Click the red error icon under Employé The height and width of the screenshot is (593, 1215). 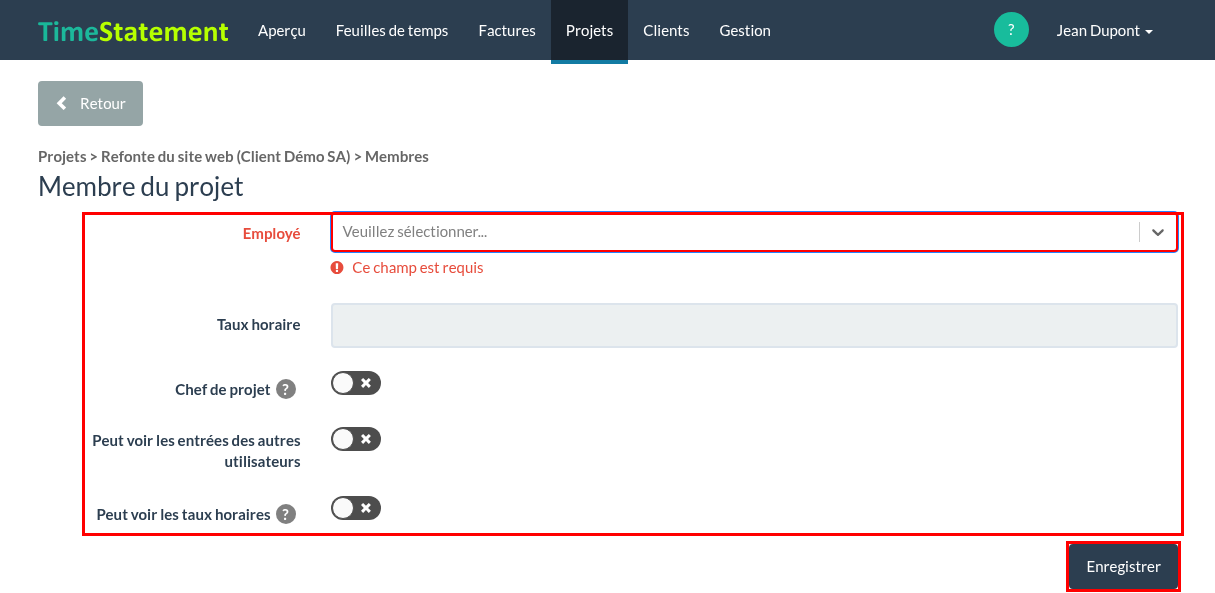337,268
